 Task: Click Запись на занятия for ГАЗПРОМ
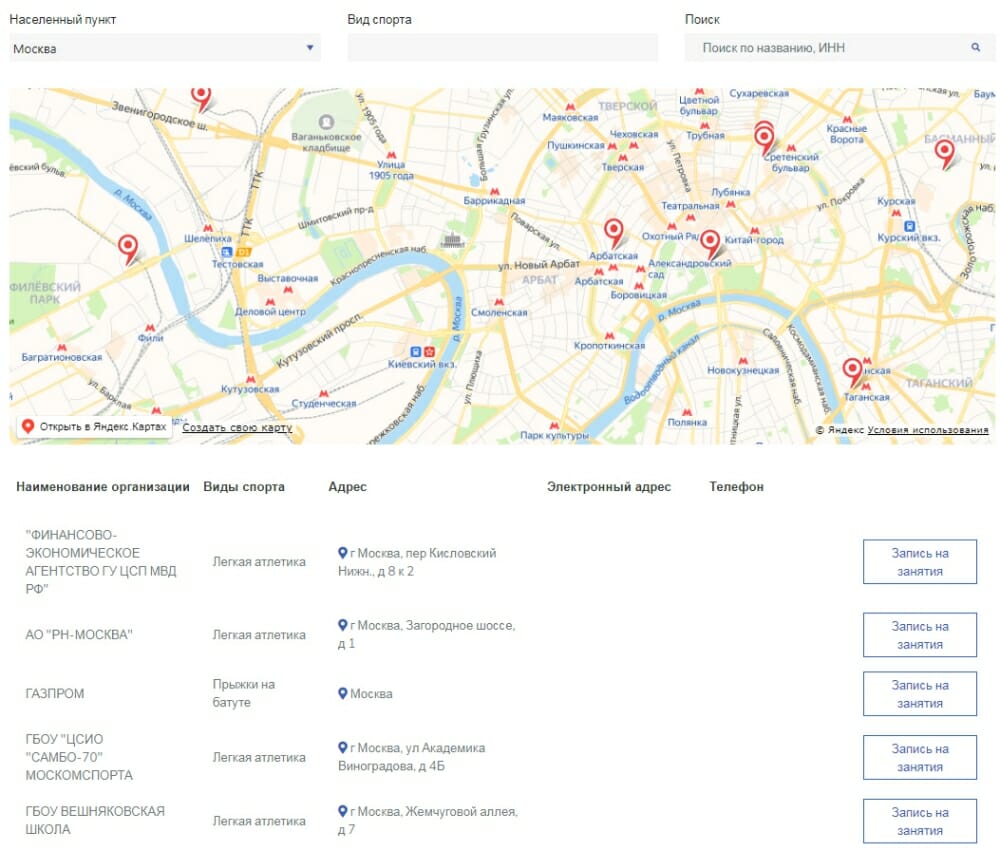[x=920, y=694]
